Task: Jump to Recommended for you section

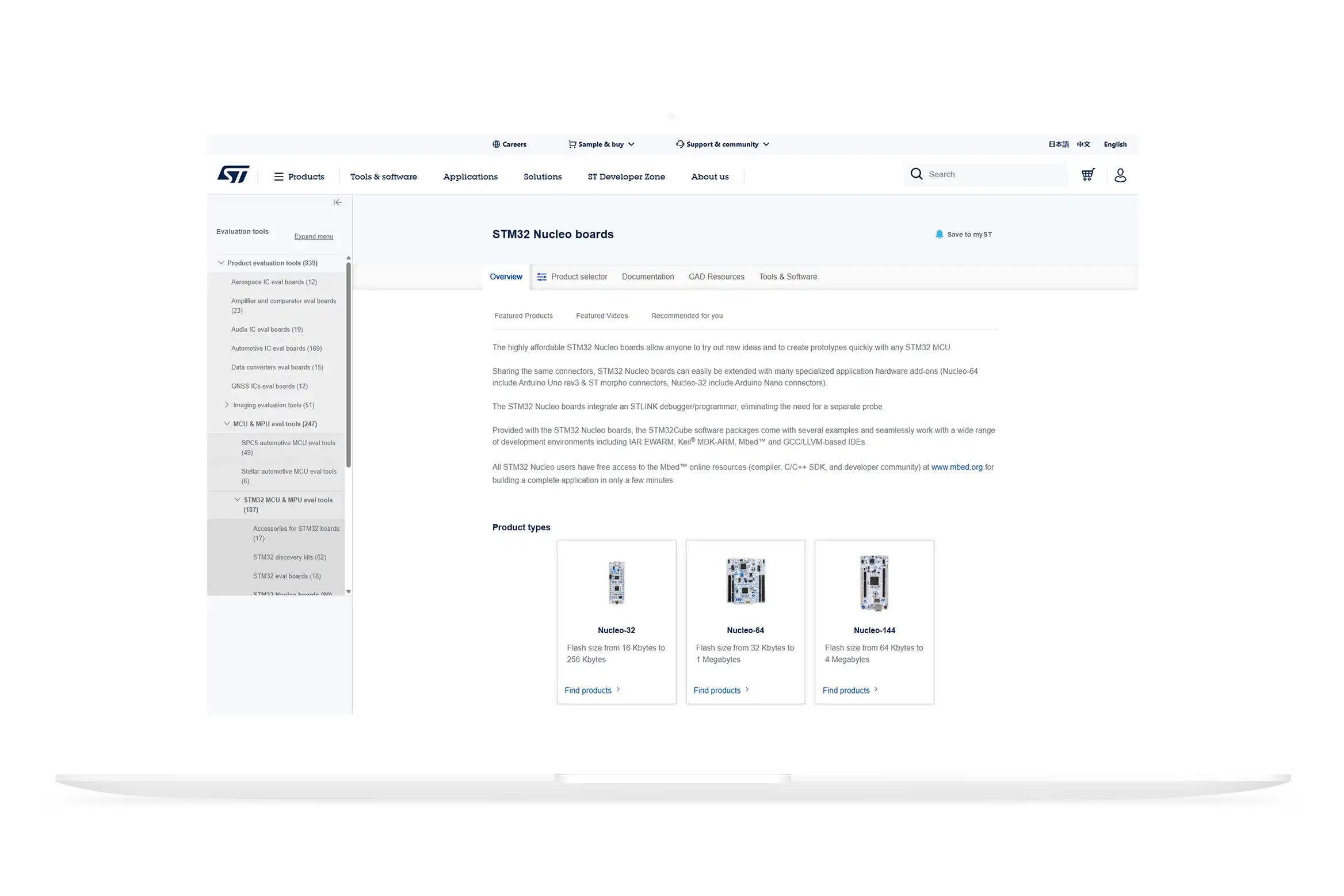Action: (x=687, y=316)
